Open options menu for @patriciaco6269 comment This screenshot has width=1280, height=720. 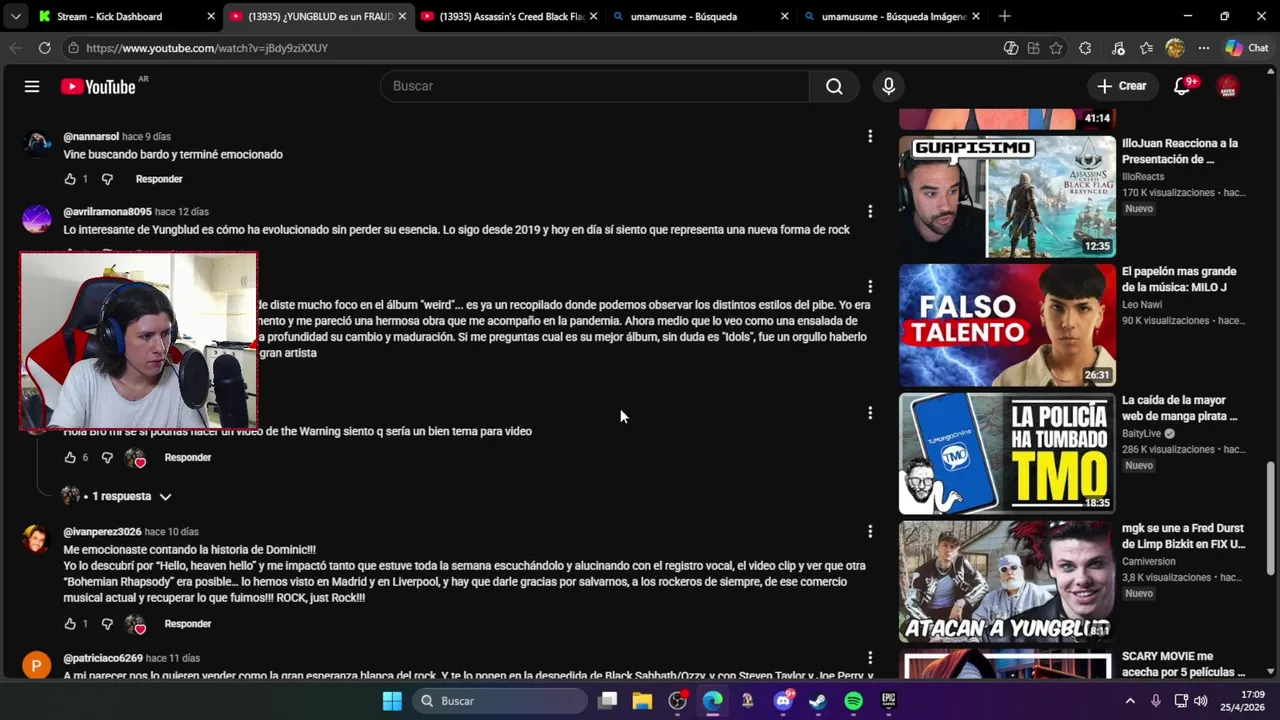(x=870, y=657)
